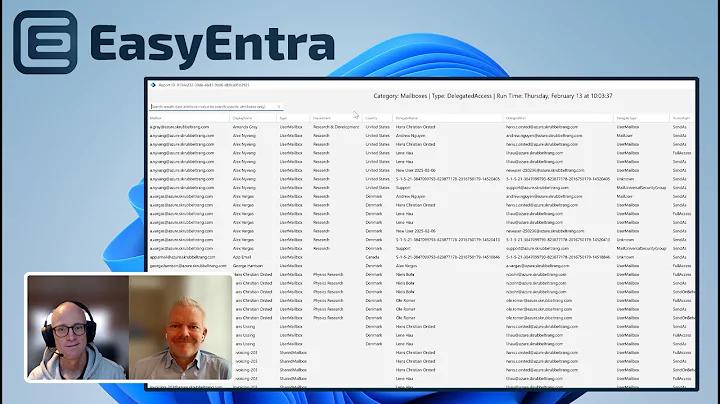Sort by the Country column header

point(371,118)
